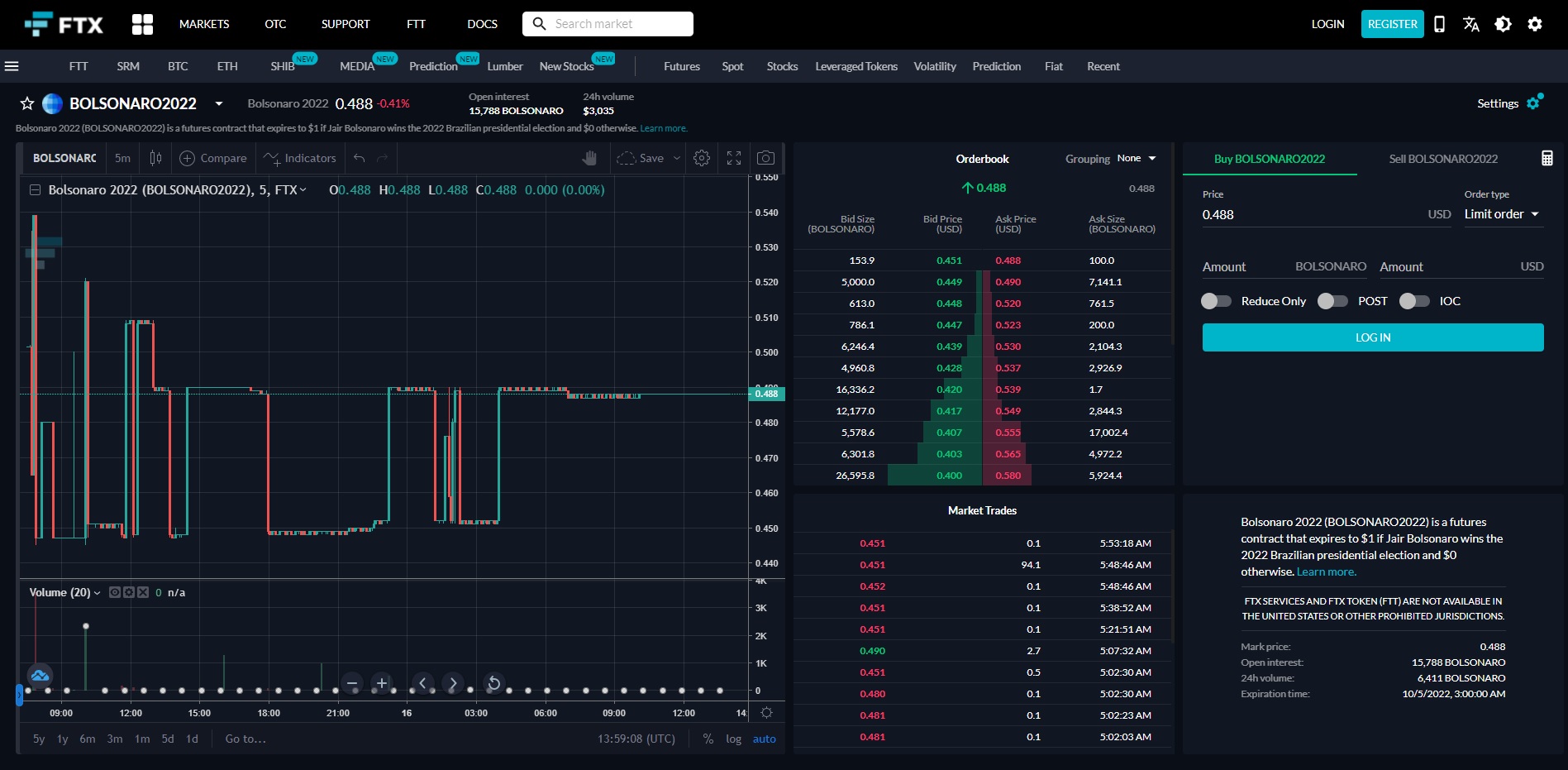Click Go to... date button
The width and height of the screenshot is (1568, 770).
[x=245, y=739]
